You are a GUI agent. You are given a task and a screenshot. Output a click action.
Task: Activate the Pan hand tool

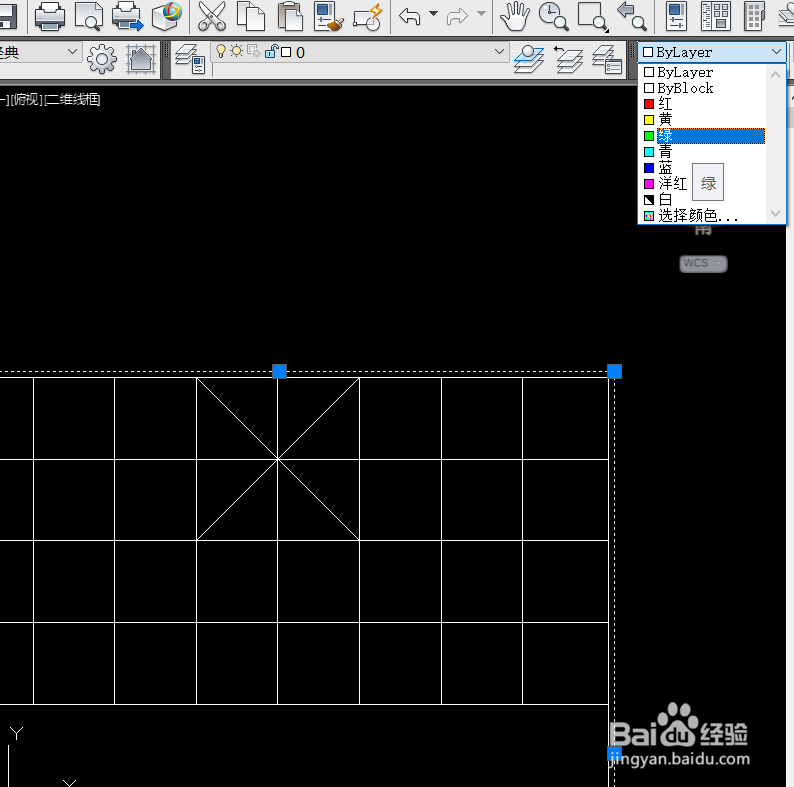(x=514, y=17)
